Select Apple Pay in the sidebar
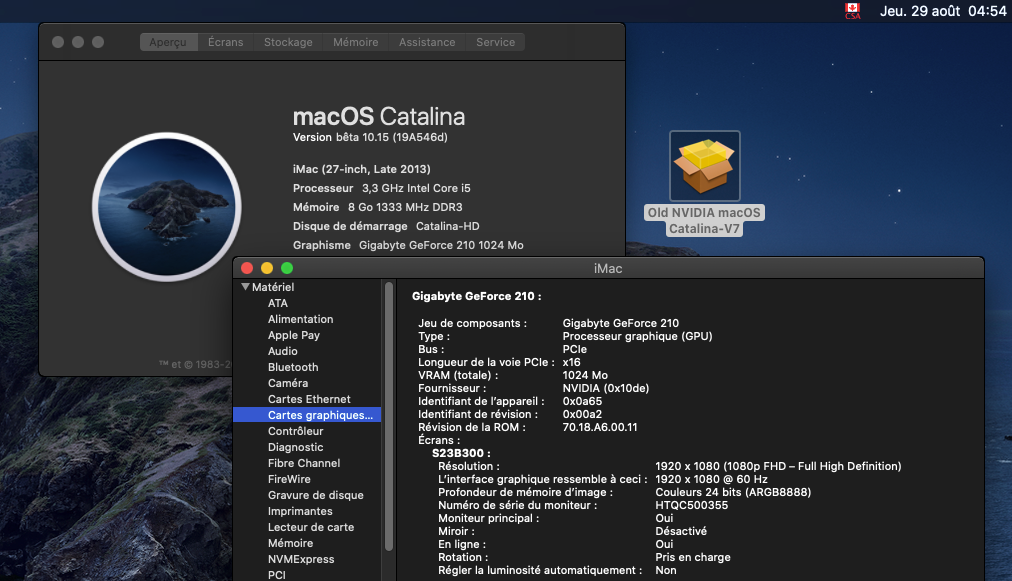The height and width of the screenshot is (581, 1012). click(x=294, y=335)
